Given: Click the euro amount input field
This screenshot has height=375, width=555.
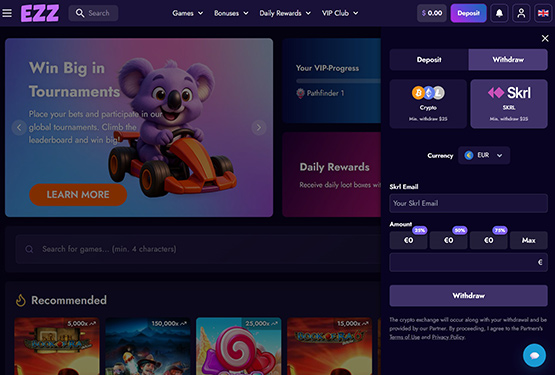Looking at the screenshot, I should 468,262.
